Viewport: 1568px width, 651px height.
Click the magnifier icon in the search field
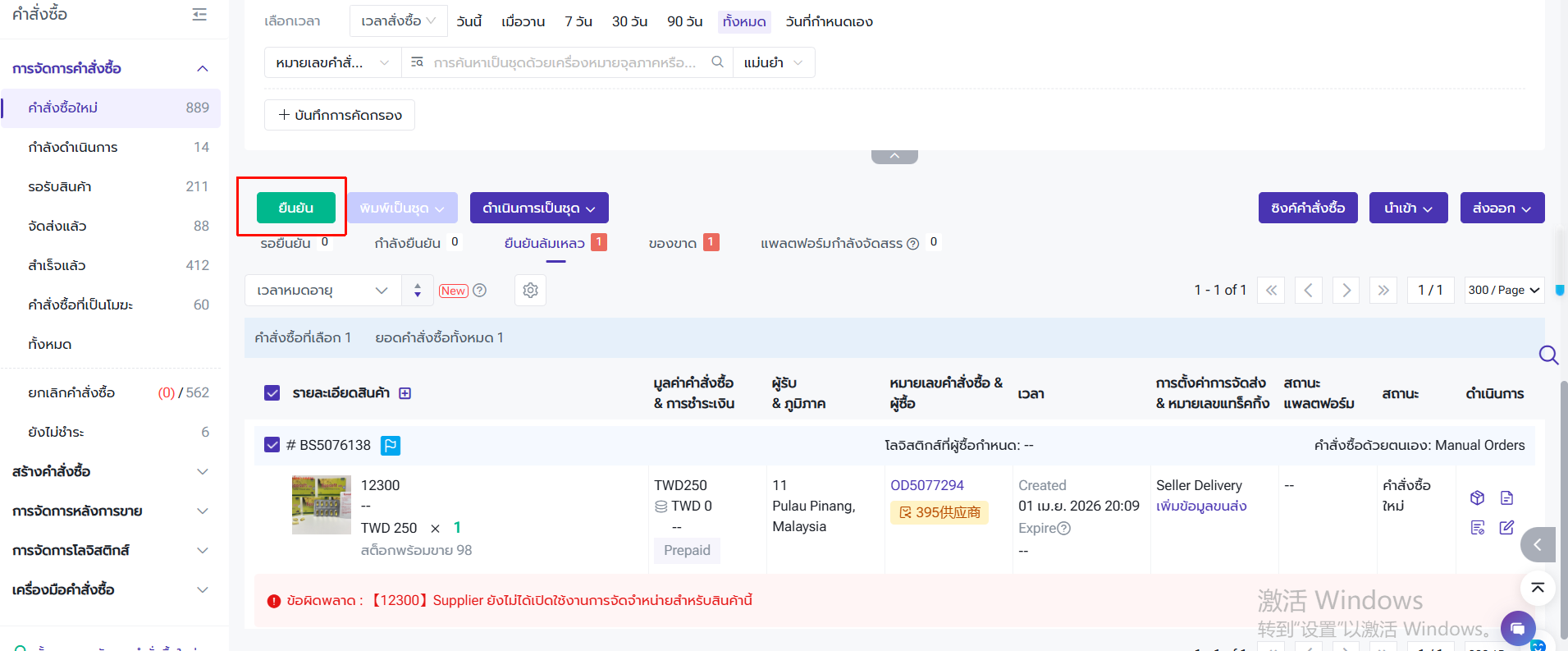coord(717,62)
